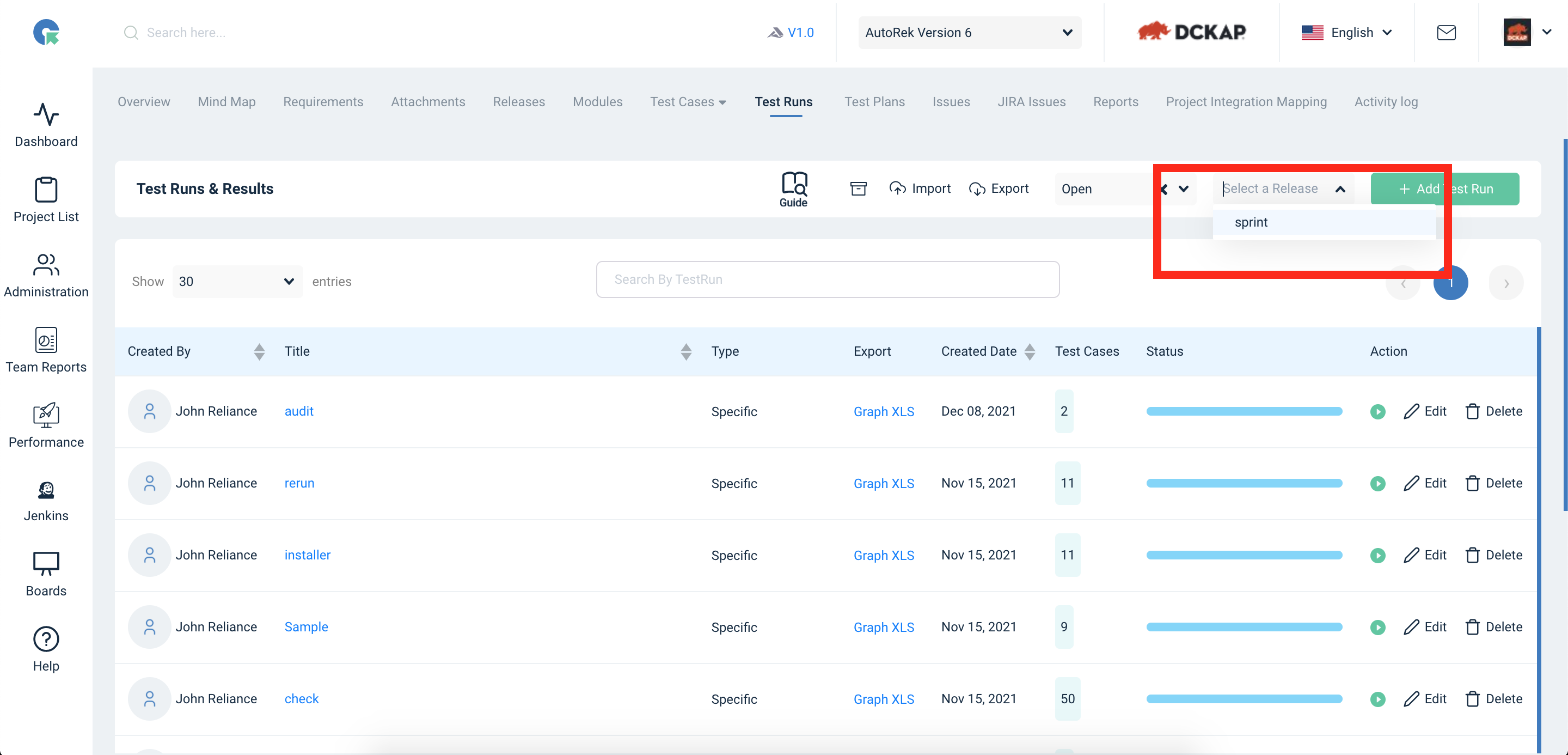Viewport: 1568px width, 755px height.
Task: Open the check test run link
Action: (301, 699)
